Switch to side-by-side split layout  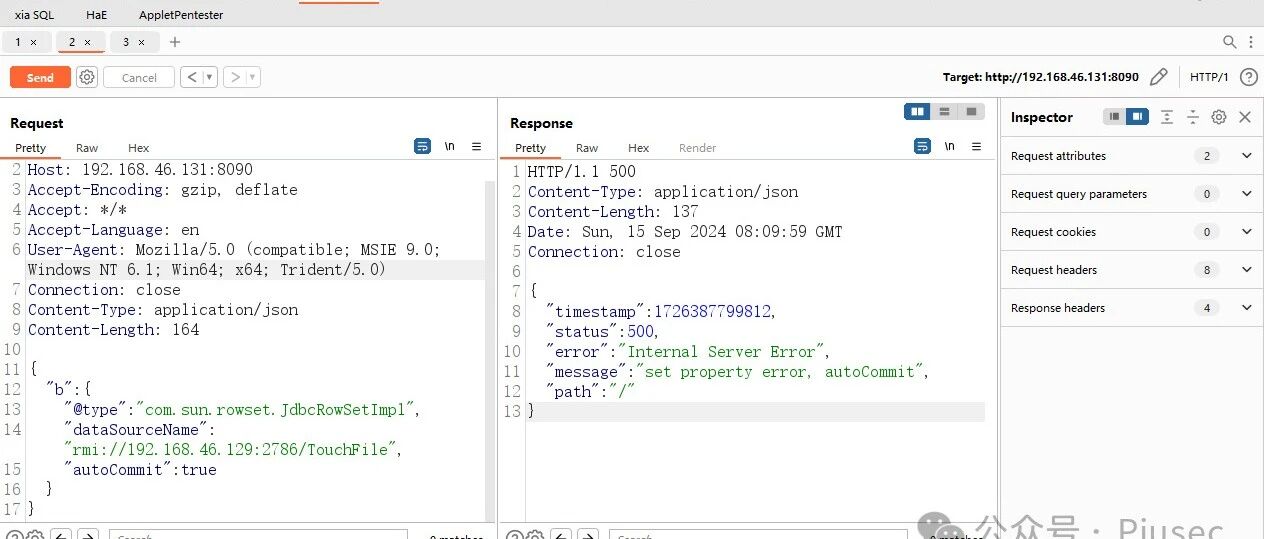[x=917, y=111]
